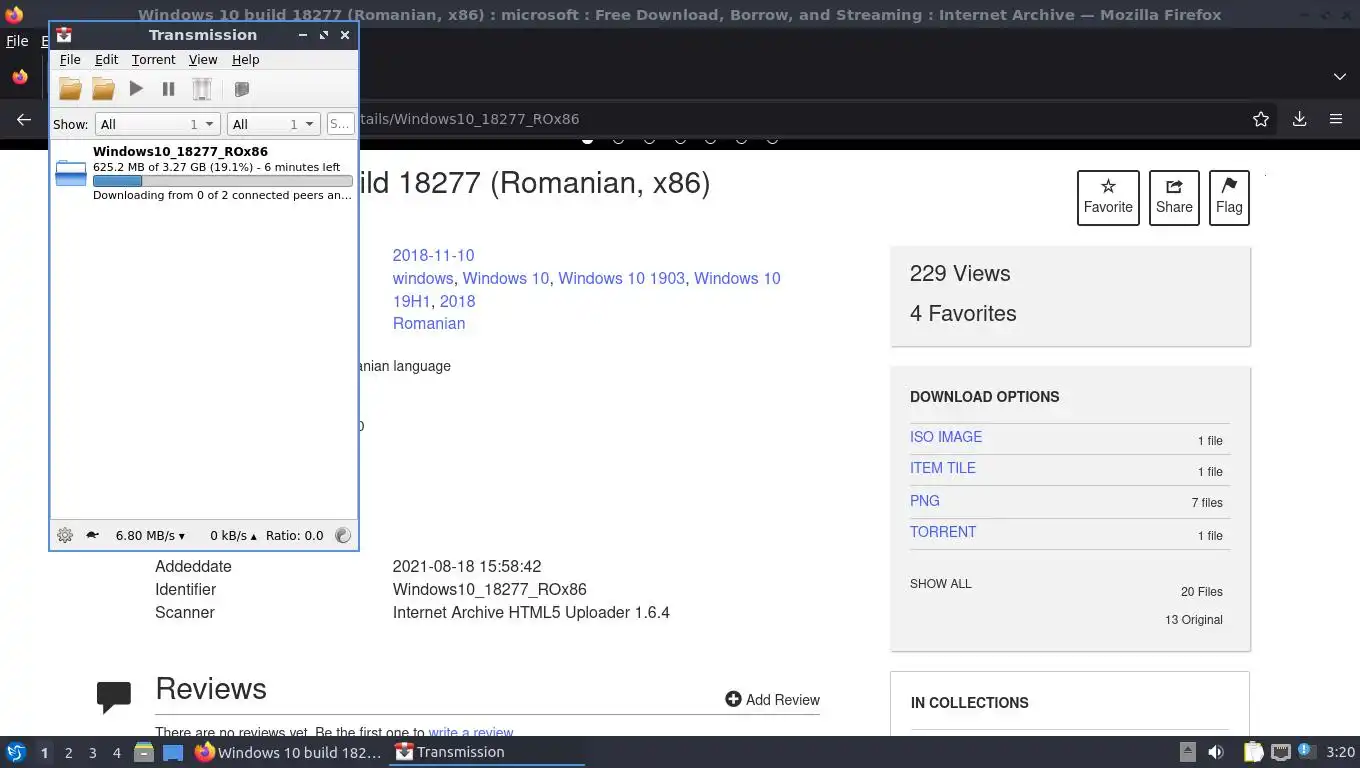The height and width of the screenshot is (768, 1360).
Task: Click the Ratio: 0.0 status text
Action: (x=294, y=535)
